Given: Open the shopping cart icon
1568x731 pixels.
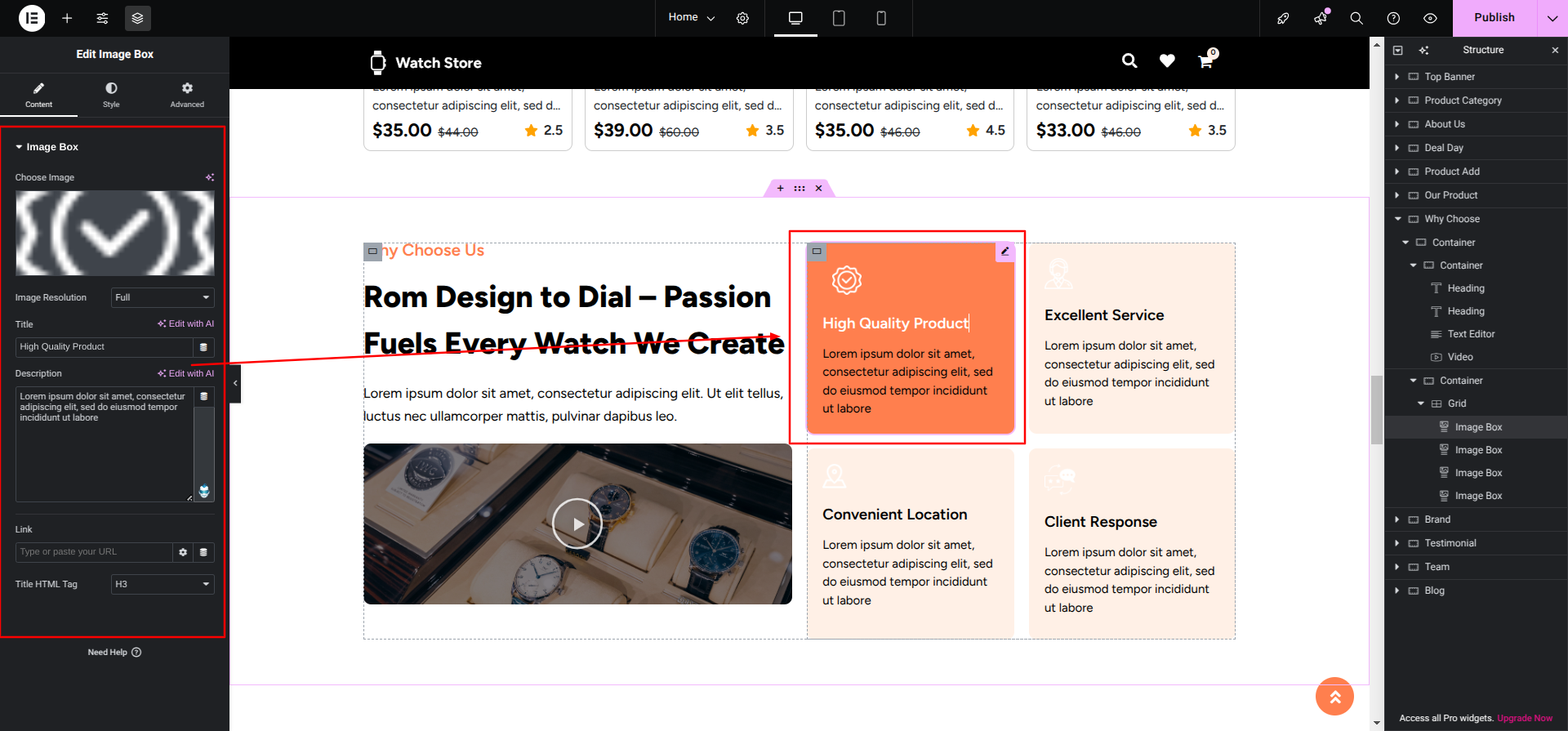Looking at the screenshot, I should click(1206, 61).
